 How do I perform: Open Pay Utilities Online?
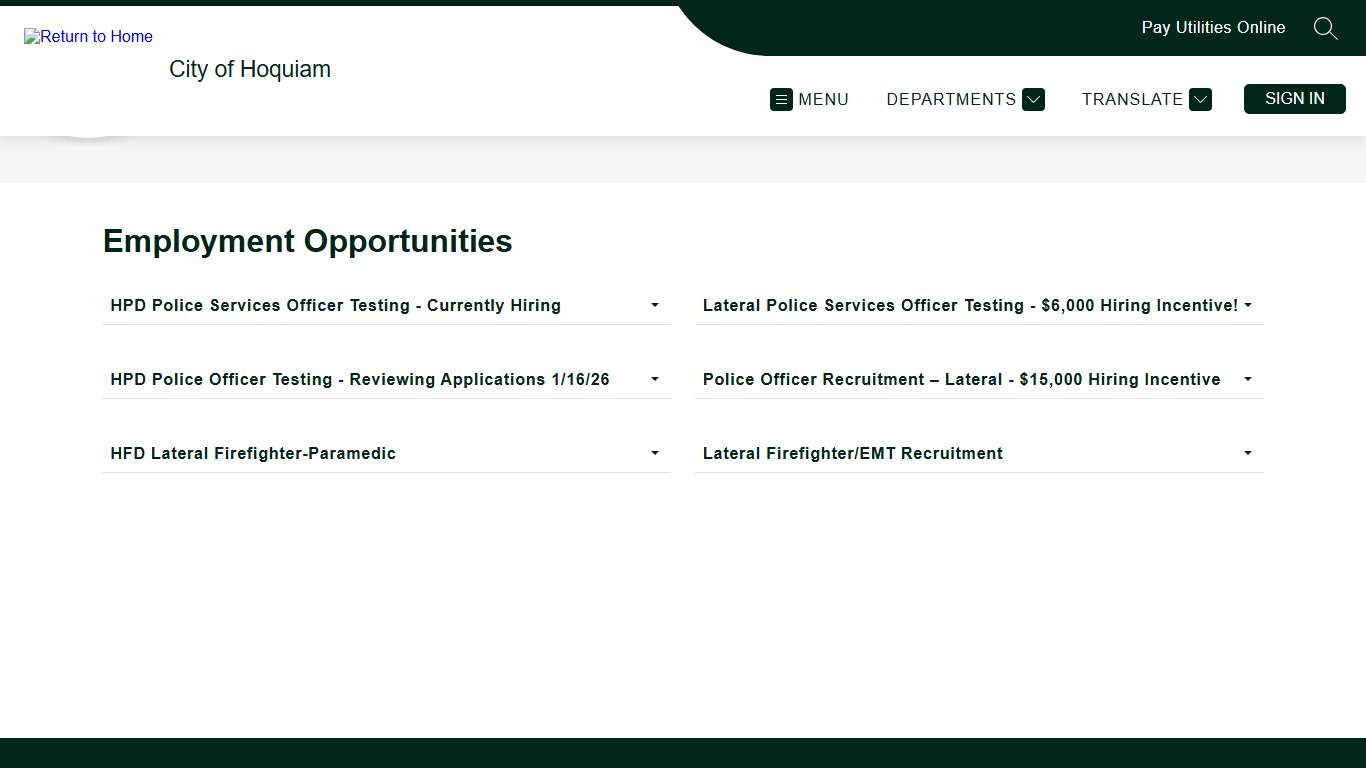(x=1213, y=27)
